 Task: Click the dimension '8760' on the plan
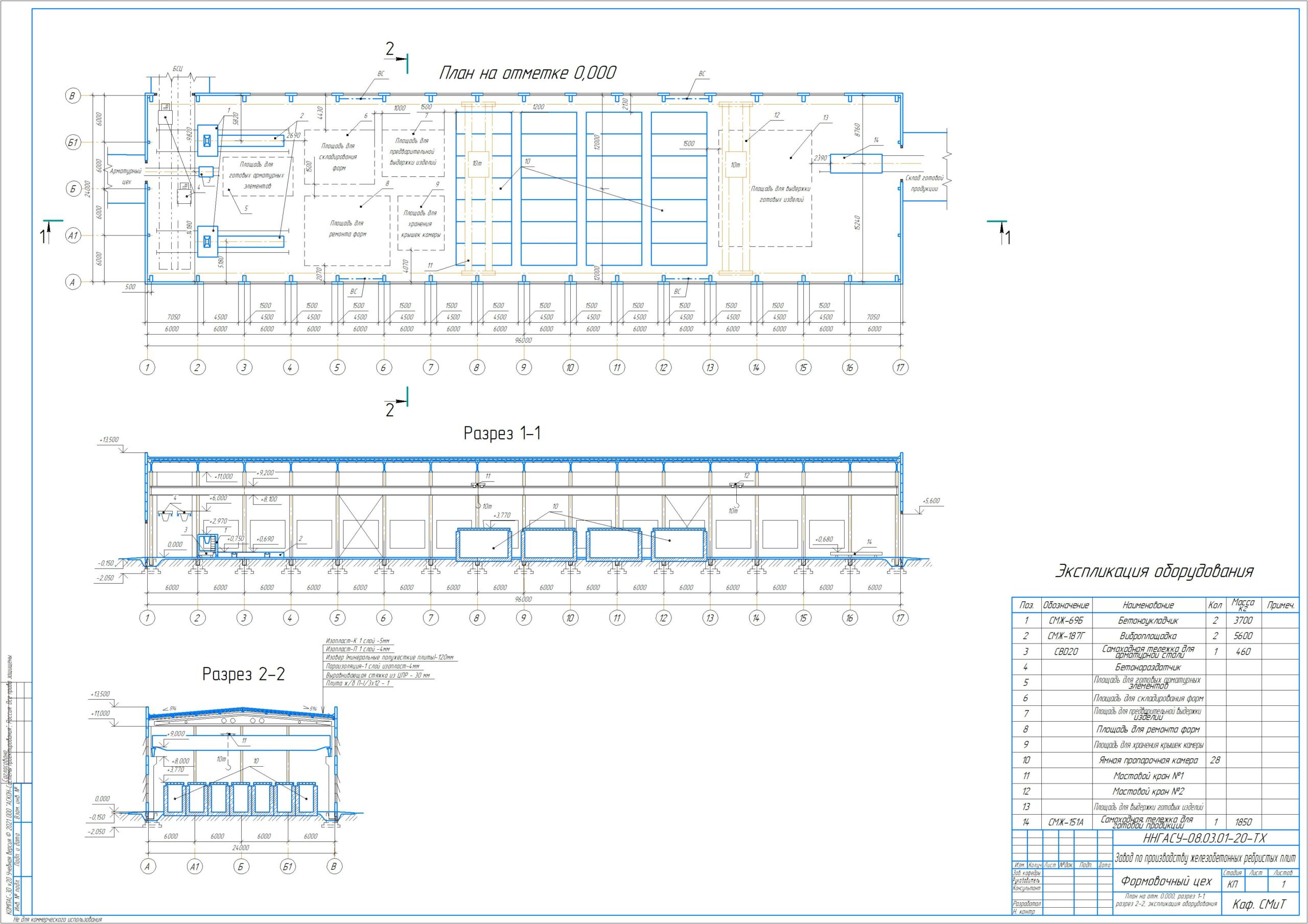pyautogui.click(x=857, y=129)
